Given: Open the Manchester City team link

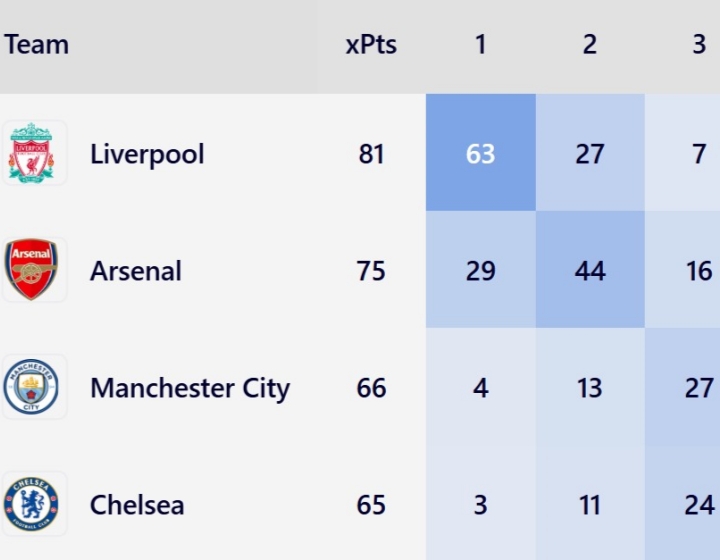Looking at the screenshot, I should pos(190,388).
